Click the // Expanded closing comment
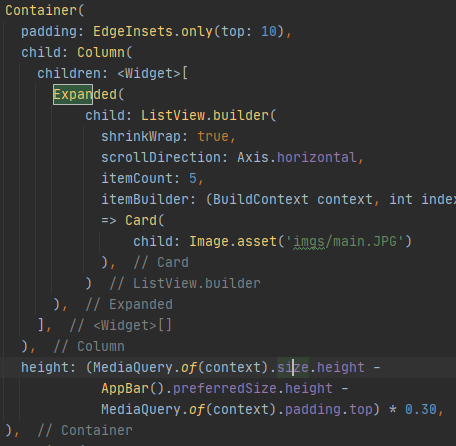Screen dimensions: 456x446 click(129, 304)
